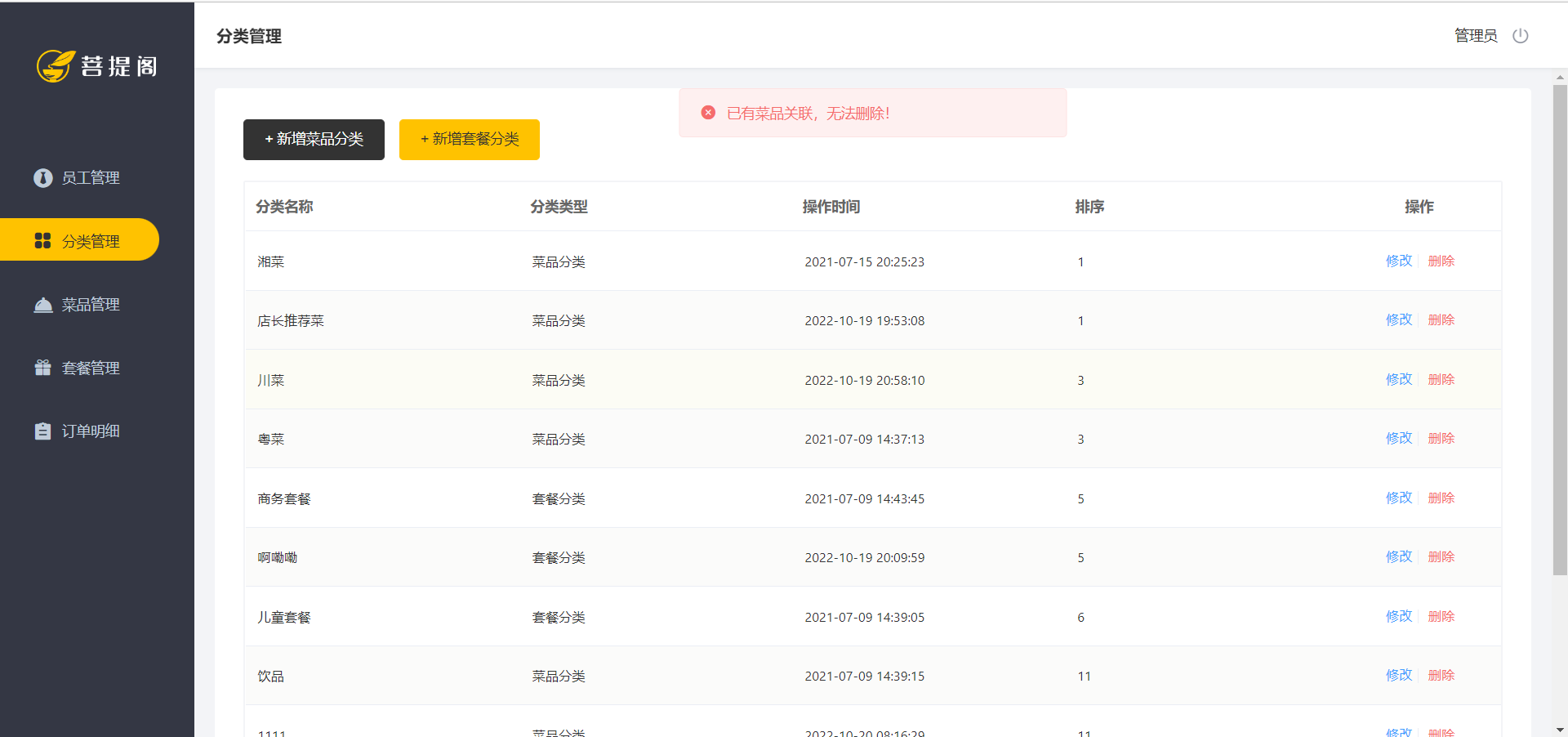
Task: Select the 儿童套餐 name cell
Action: coord(284,617)
